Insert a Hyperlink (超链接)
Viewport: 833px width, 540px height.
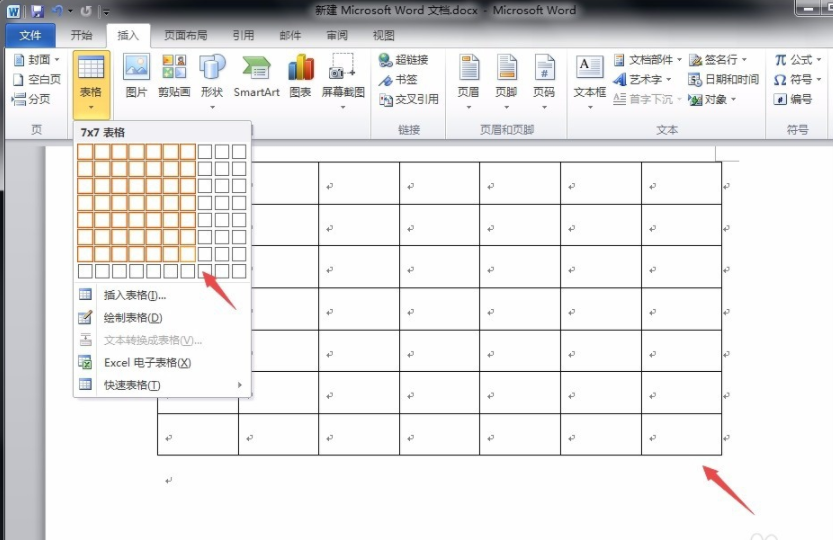pyautogui.click(x=404, y=60)
